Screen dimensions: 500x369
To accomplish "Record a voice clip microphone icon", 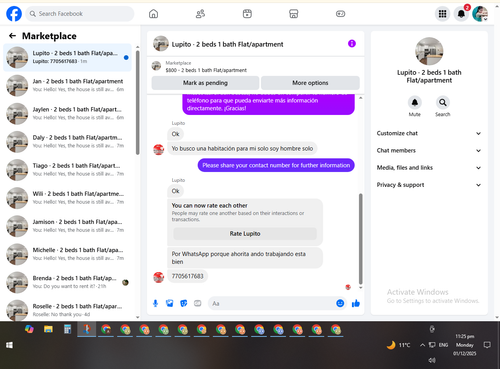I will (x=155, y=303).
